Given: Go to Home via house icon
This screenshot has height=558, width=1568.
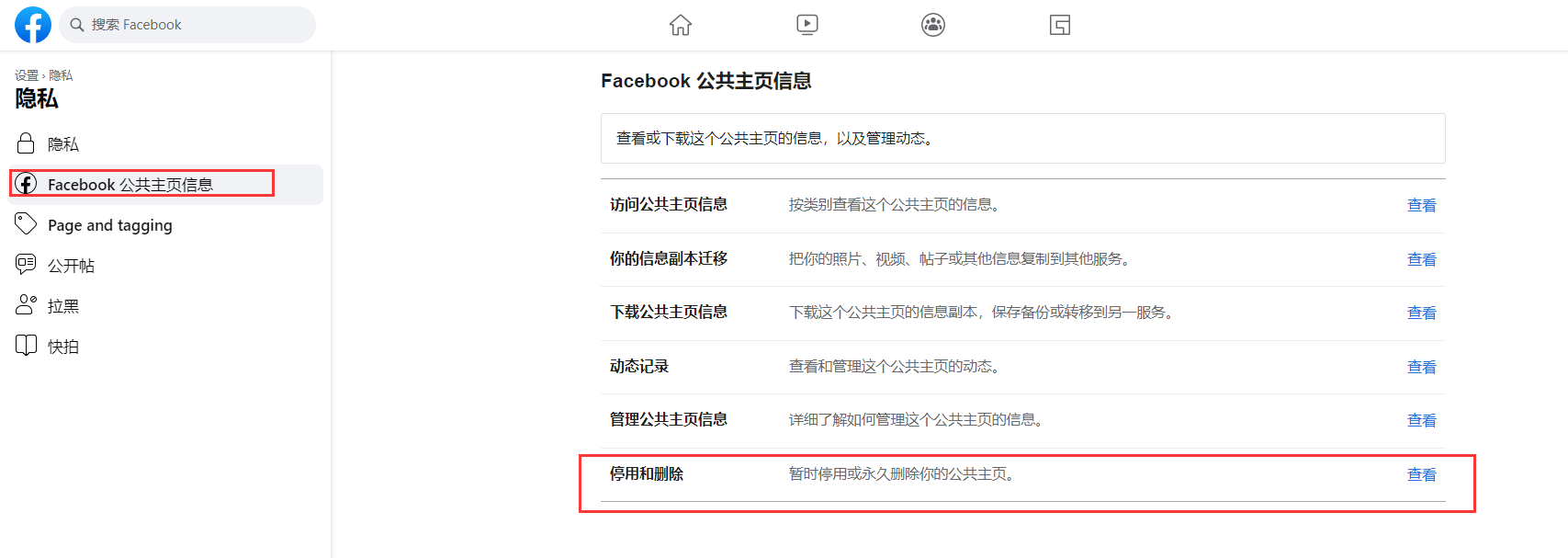Looking at the screenshot, I should pyautogui.click(x=681, y=25).
